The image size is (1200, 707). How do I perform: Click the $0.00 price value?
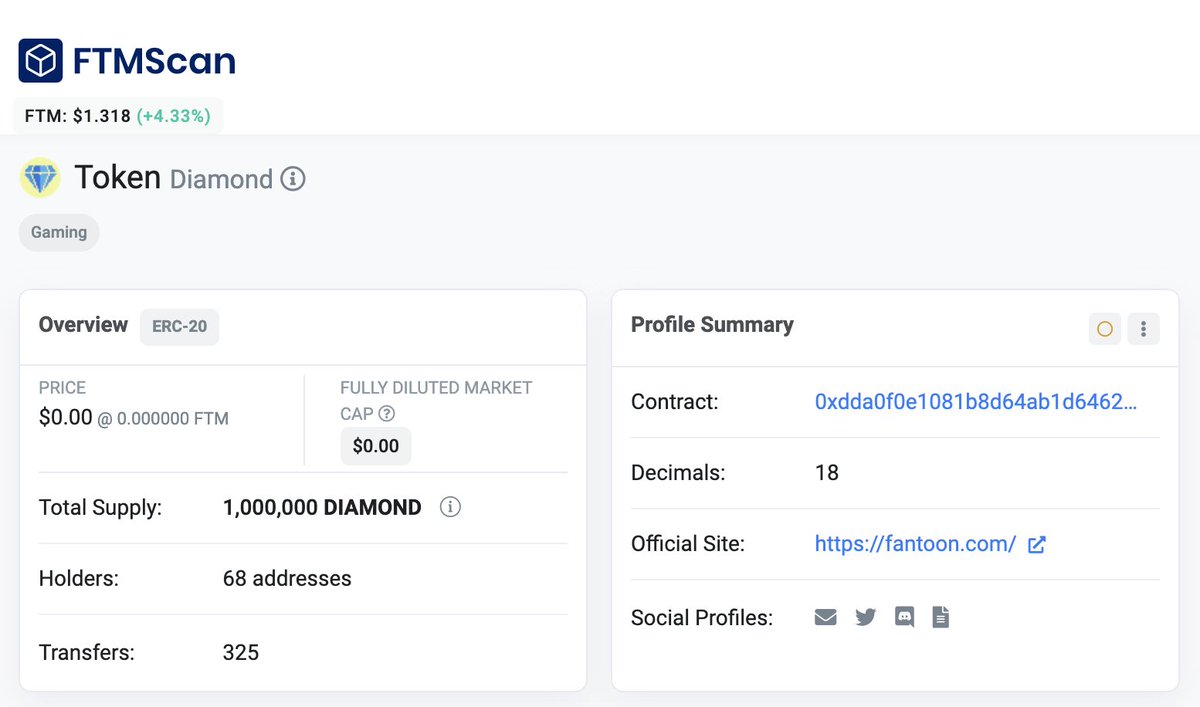[x=66, y=417]
